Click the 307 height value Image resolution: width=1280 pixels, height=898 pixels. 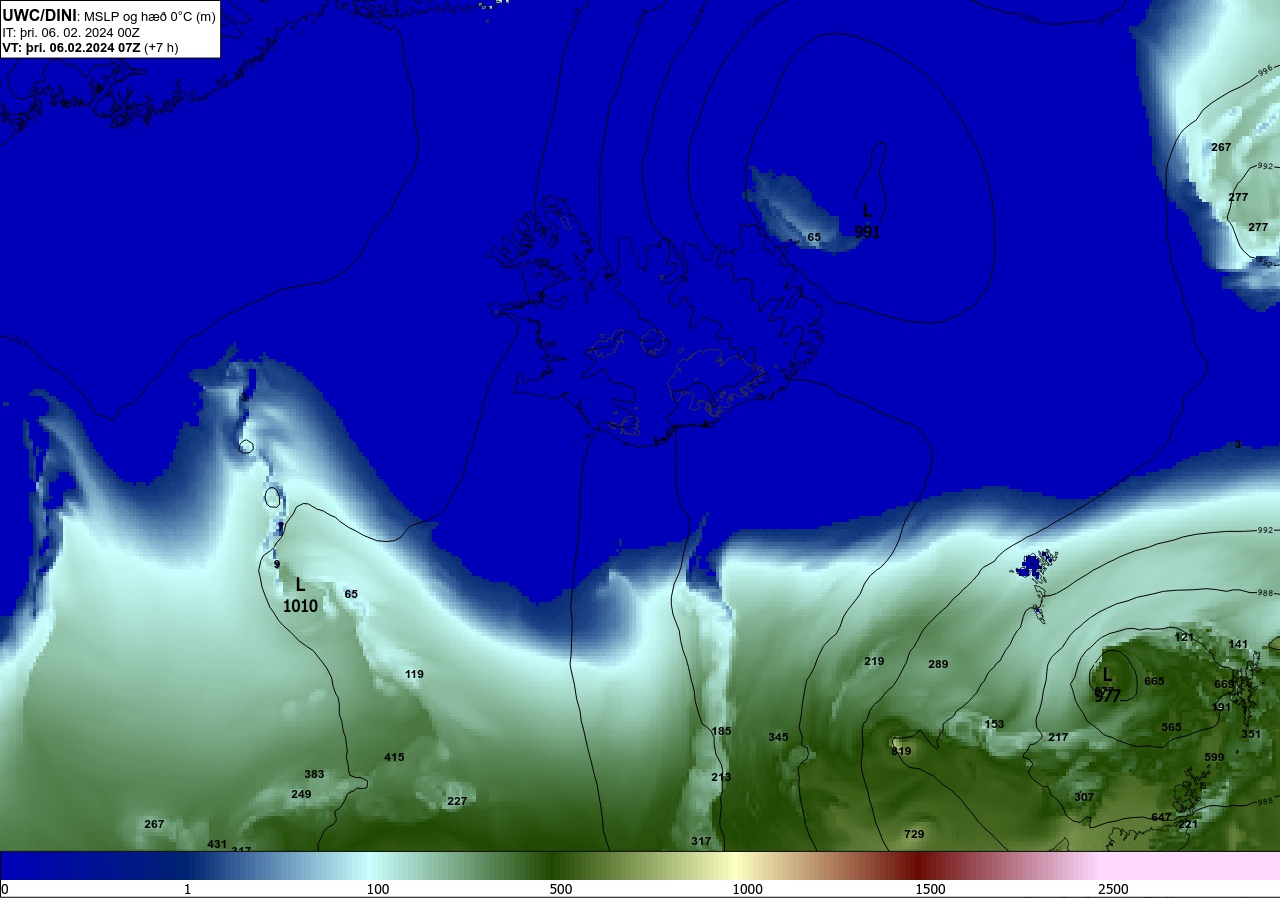coord(1084,797)
